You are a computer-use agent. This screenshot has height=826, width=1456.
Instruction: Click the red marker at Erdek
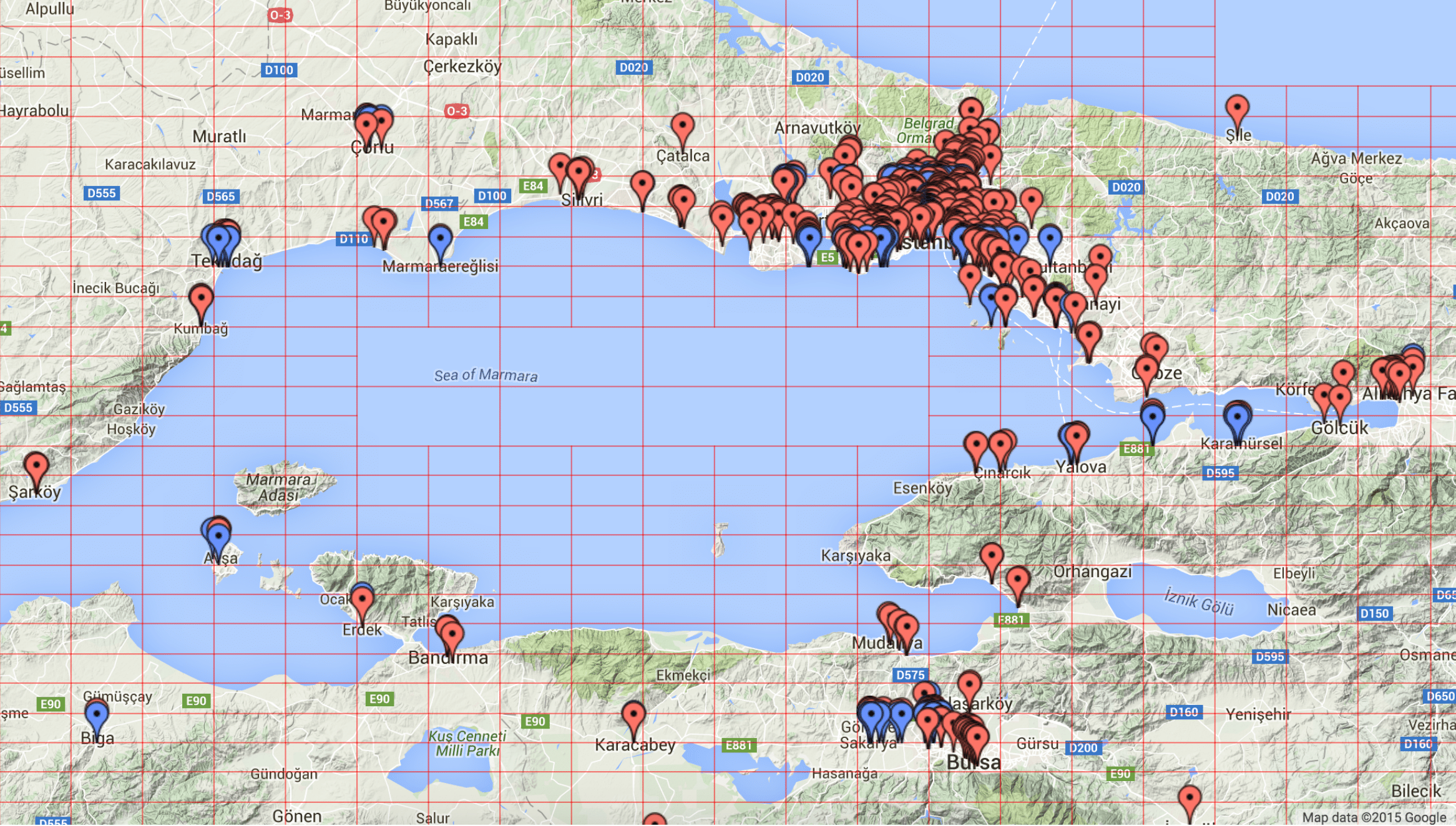(x=363, y=599)
